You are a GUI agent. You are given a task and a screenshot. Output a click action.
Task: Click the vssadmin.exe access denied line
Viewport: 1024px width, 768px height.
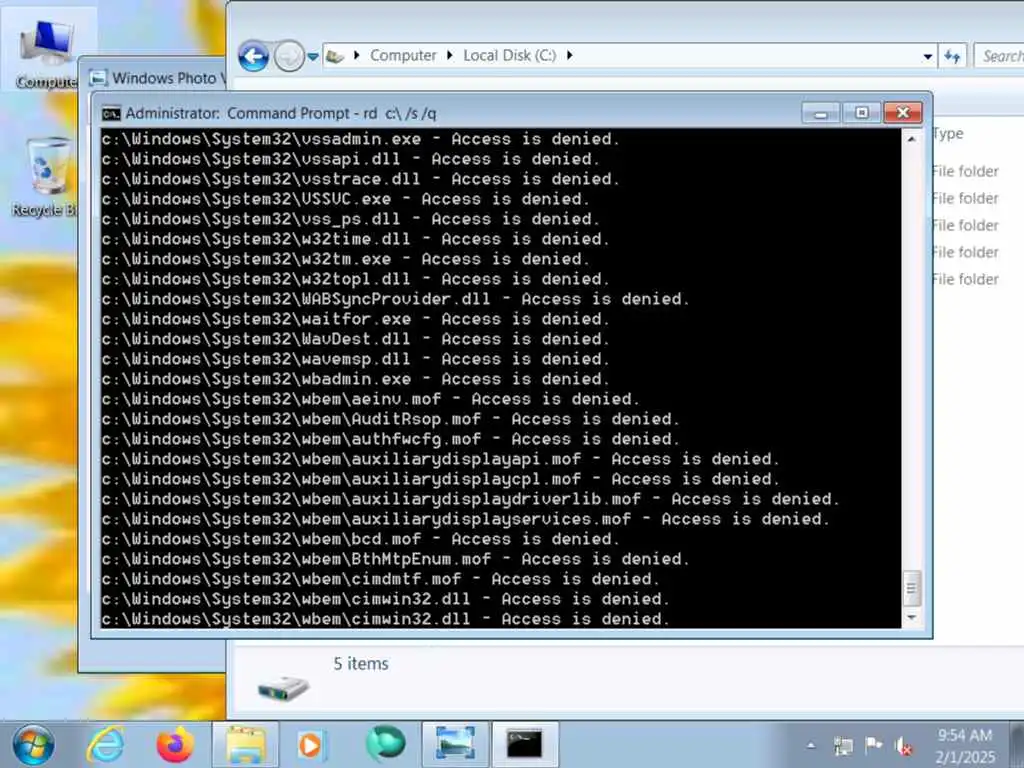tap(360, 138)
